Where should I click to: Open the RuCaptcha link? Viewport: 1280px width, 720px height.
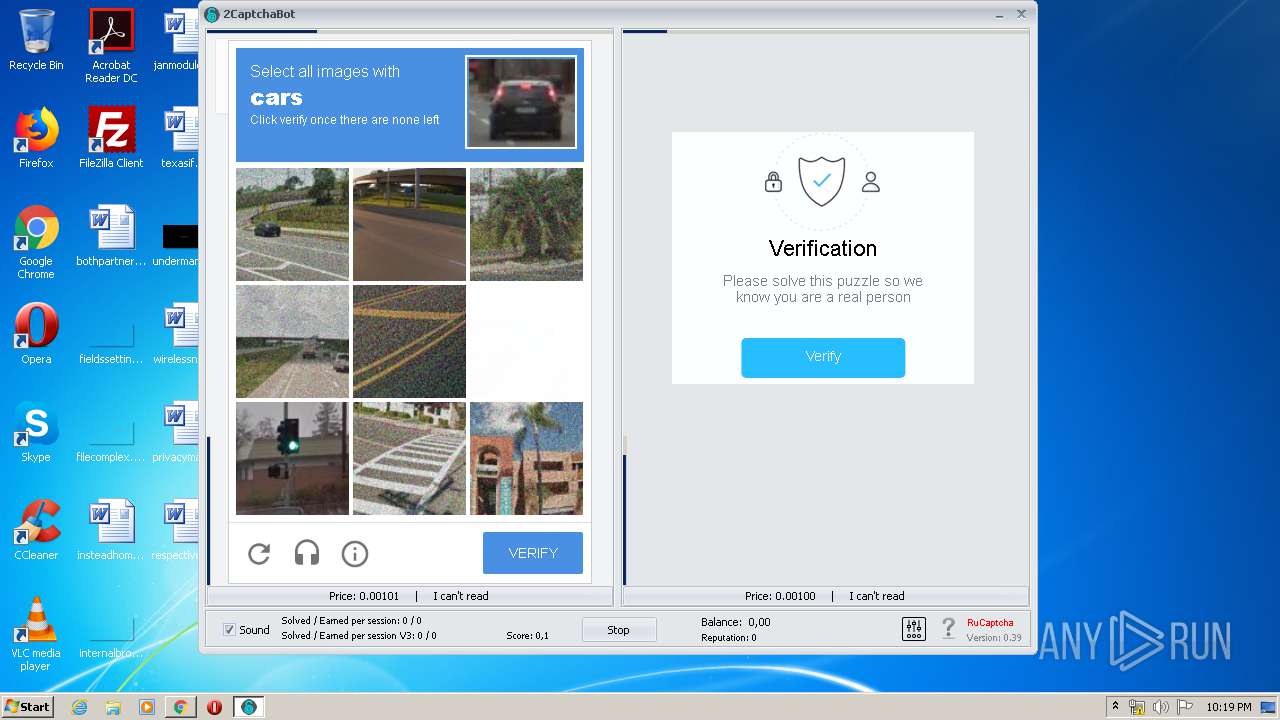(990, 622)
